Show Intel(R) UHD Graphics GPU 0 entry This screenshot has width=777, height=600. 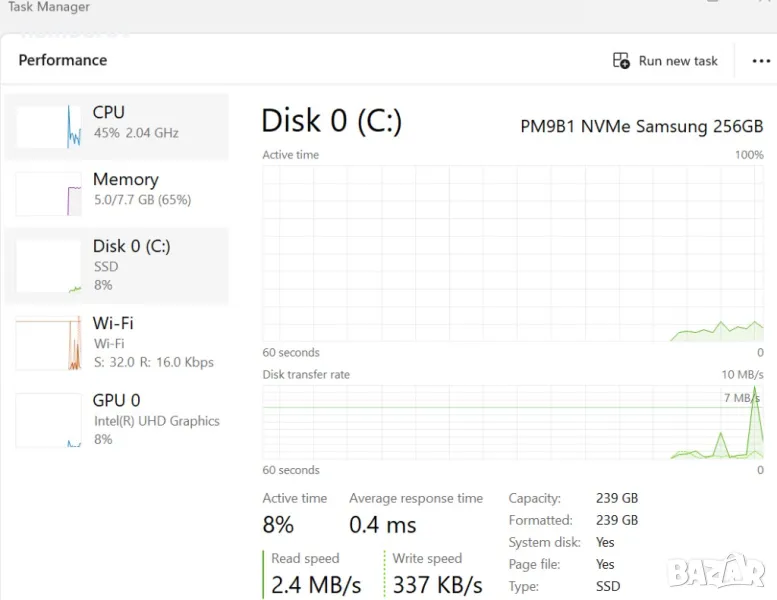pos(156,420)
